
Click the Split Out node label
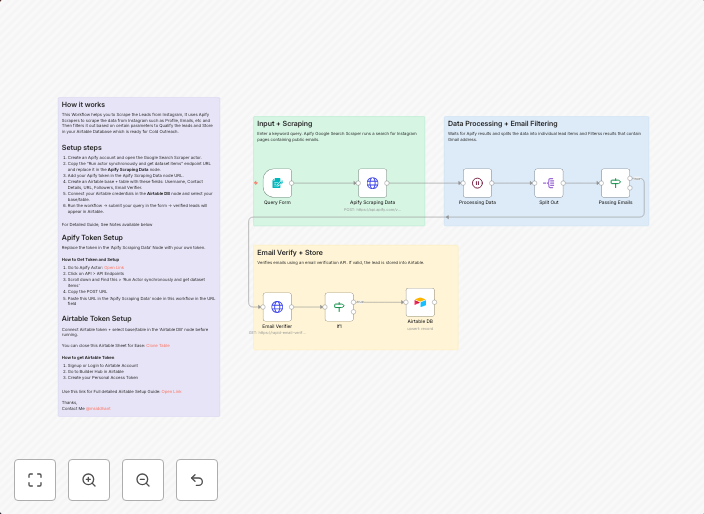549,202
